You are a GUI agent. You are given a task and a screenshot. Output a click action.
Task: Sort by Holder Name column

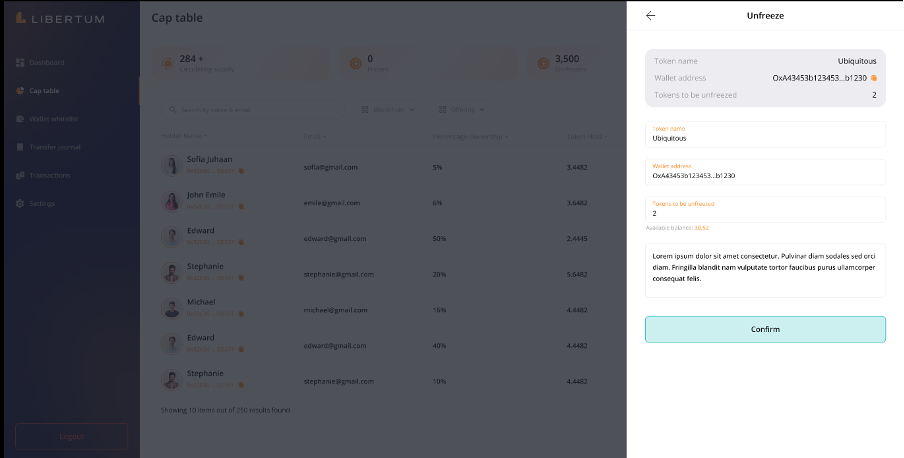[x=184, y=136]
